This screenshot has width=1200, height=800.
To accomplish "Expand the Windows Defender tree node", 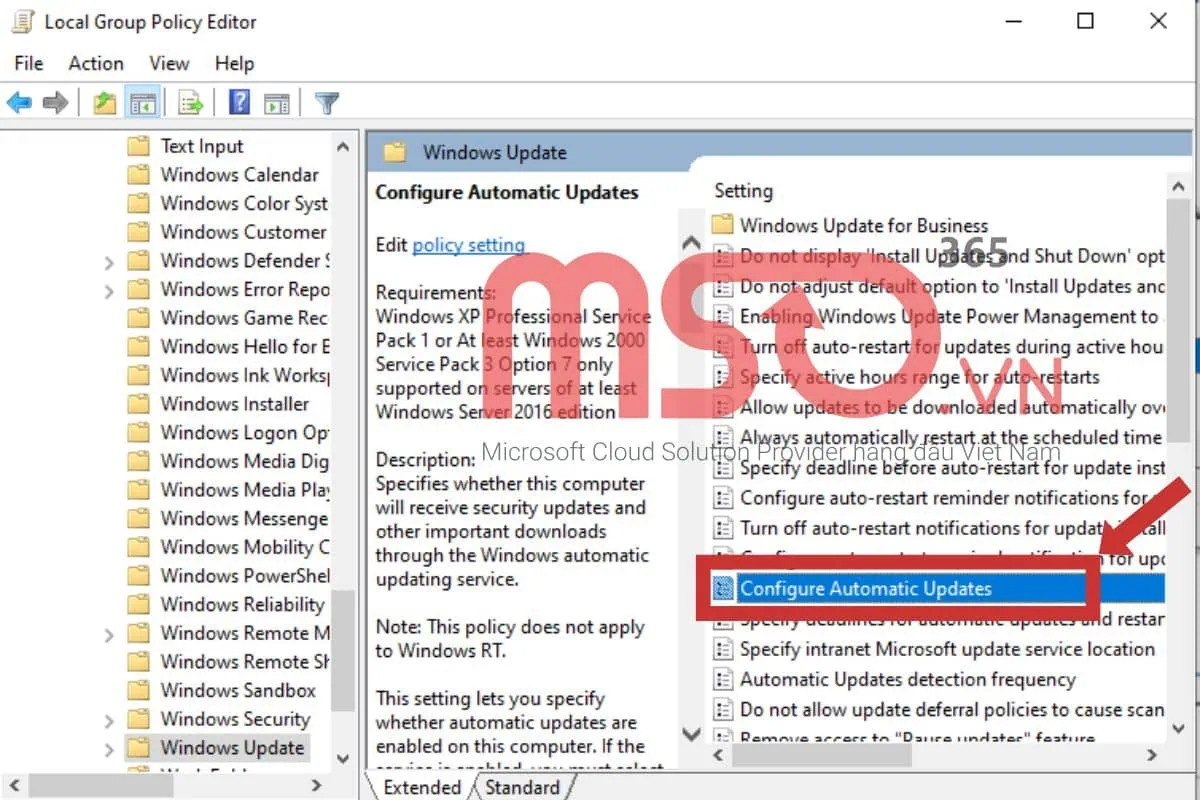I will click(109, 262).
